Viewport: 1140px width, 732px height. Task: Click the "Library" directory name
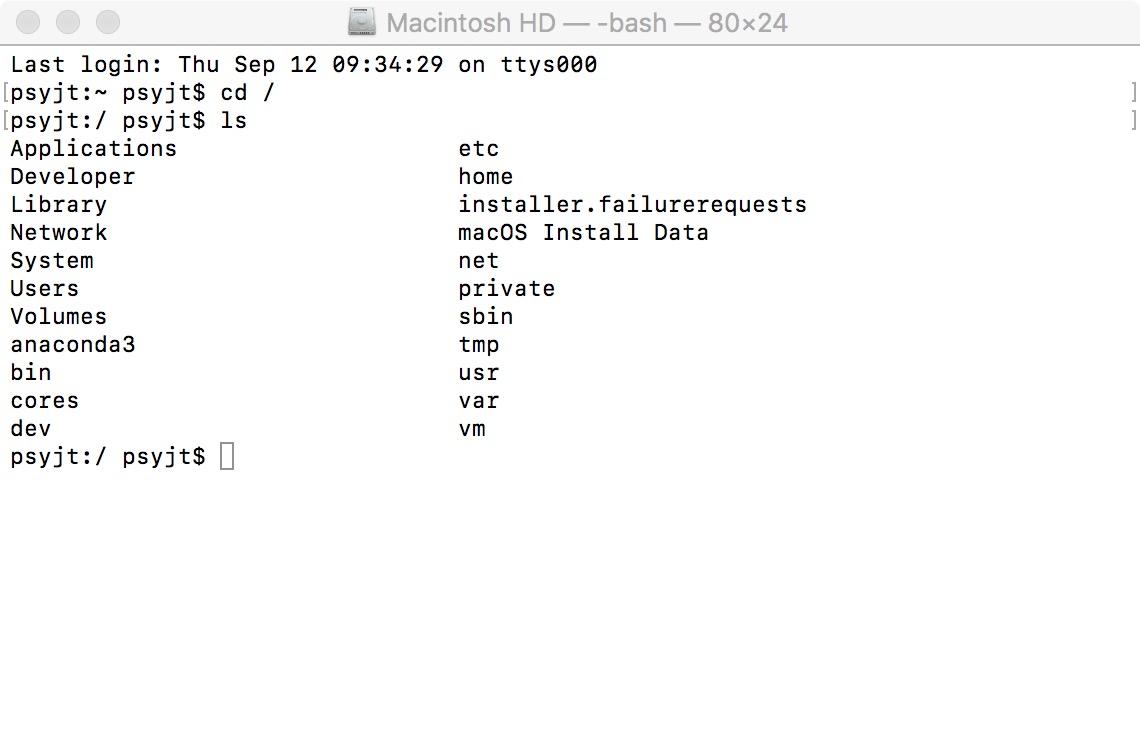58,205
